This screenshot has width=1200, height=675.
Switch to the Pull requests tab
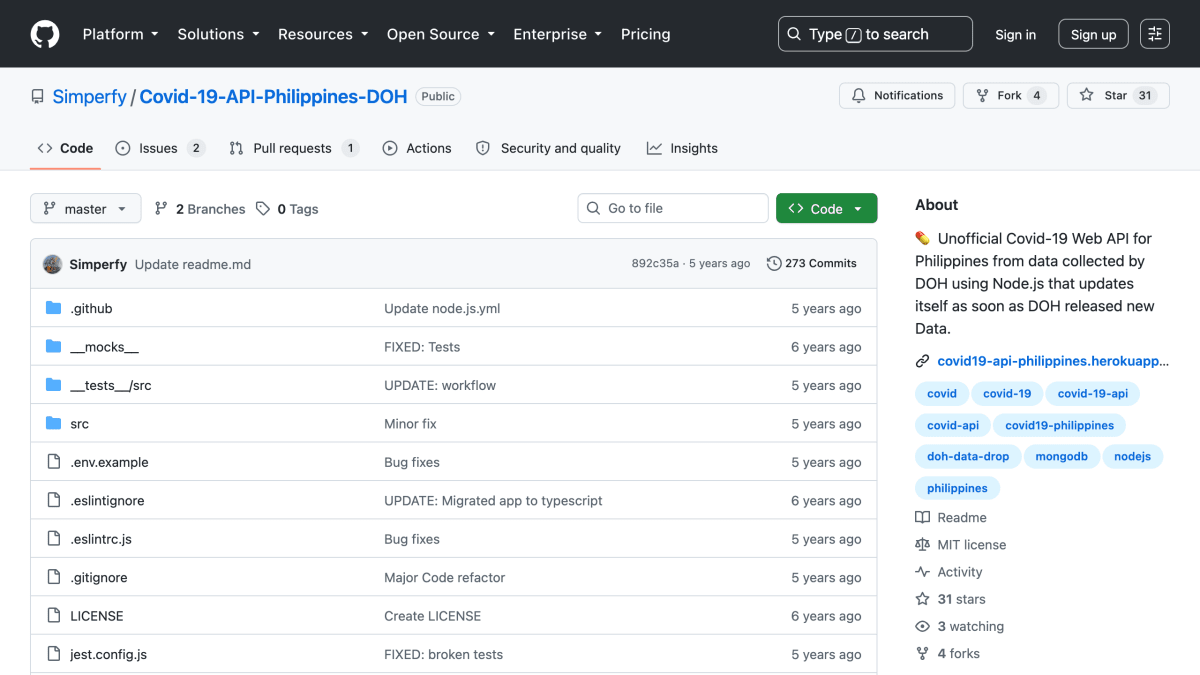pos(293,148)
